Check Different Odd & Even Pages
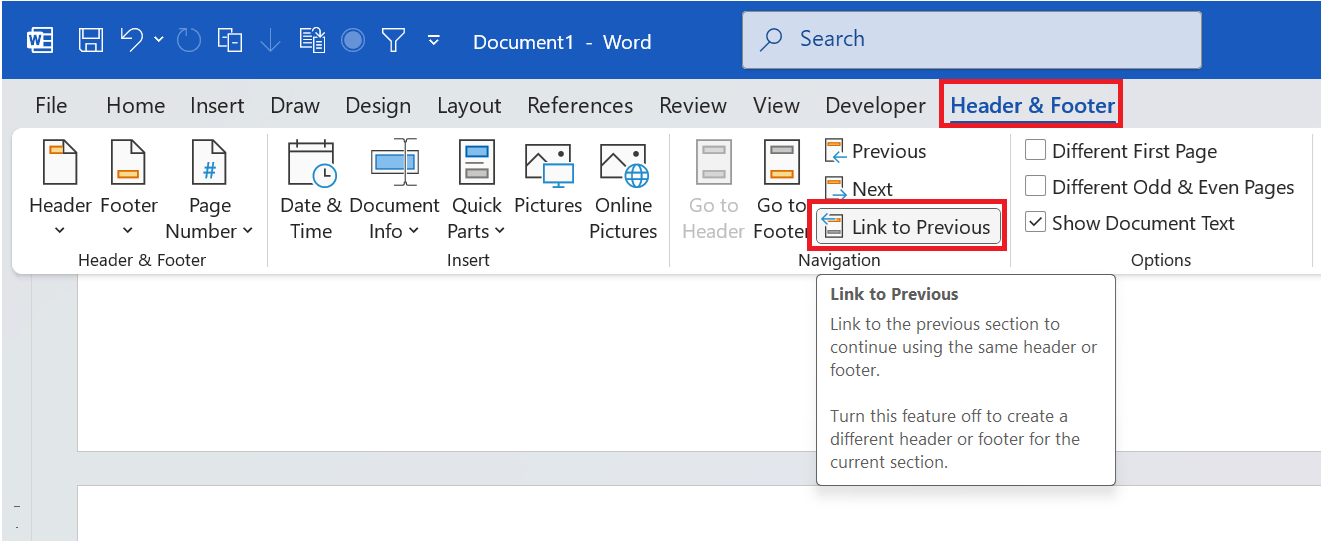The height and width of the screenshot is (541, 1321). 1036,187
